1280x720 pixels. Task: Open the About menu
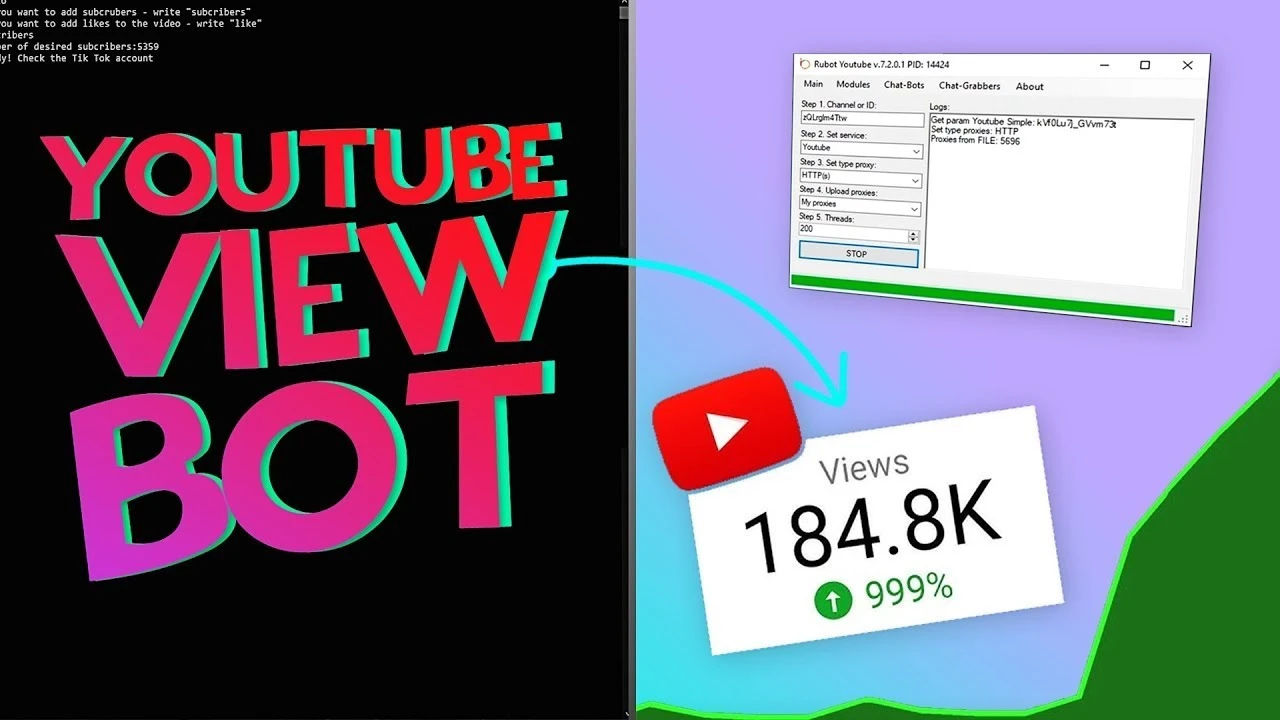click(x=1029, y=87)
